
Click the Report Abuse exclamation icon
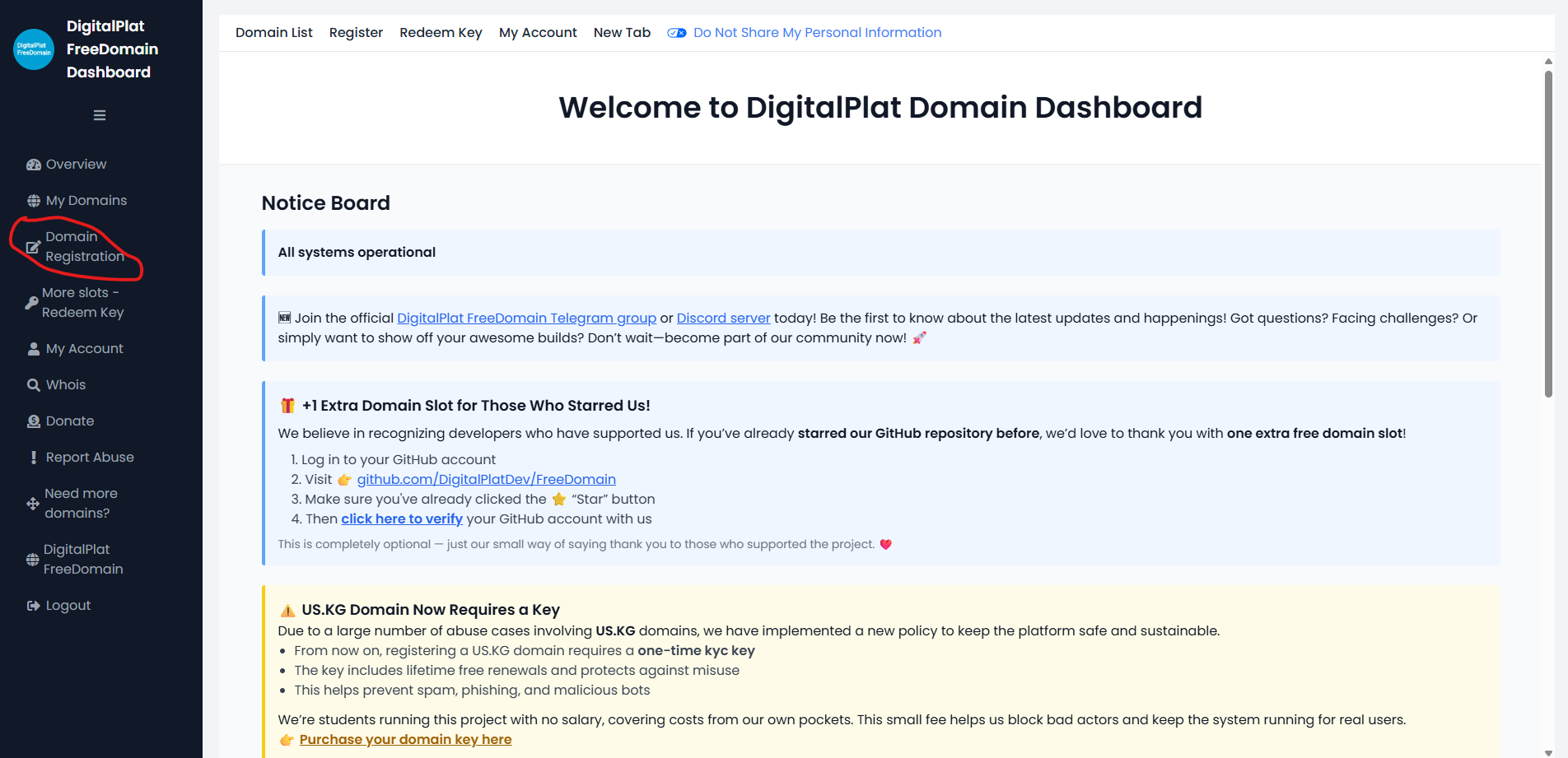tap(34, 458)
